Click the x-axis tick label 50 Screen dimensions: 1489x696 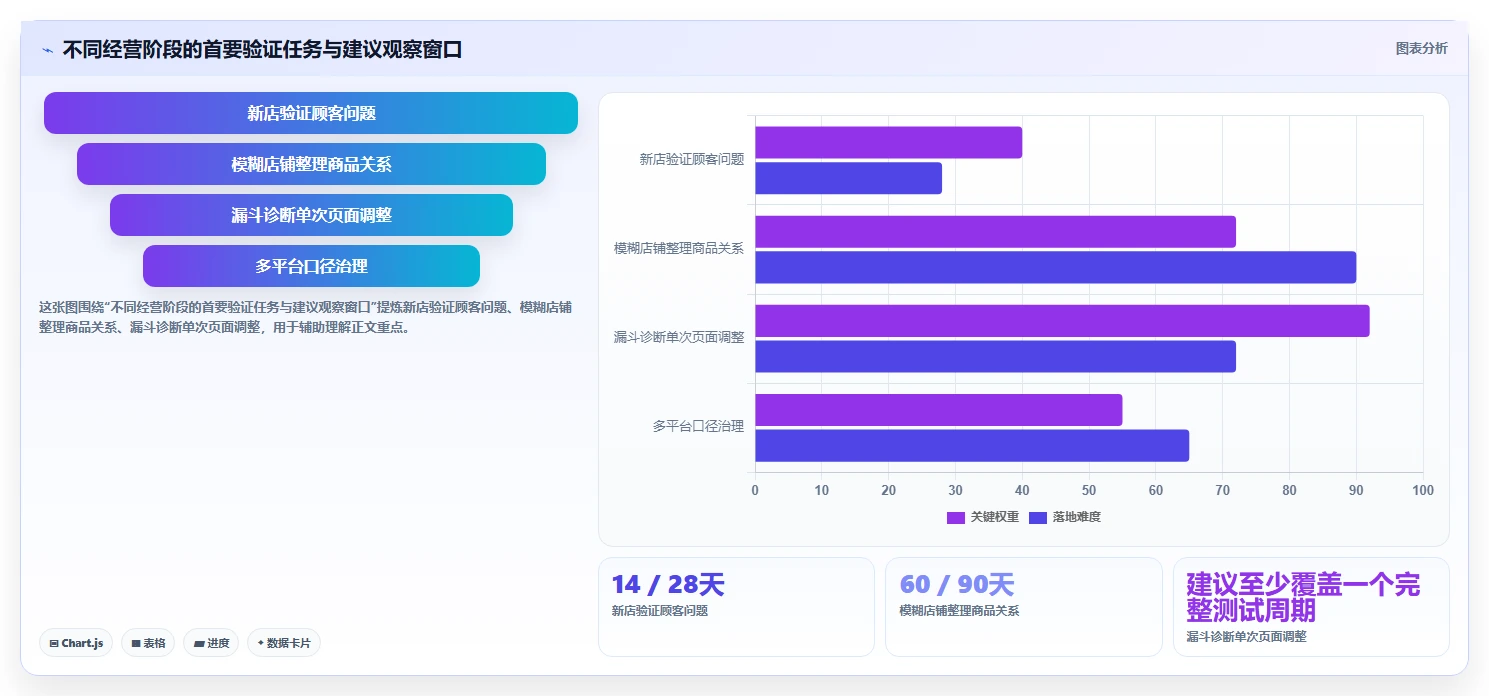click(1089, 490)
